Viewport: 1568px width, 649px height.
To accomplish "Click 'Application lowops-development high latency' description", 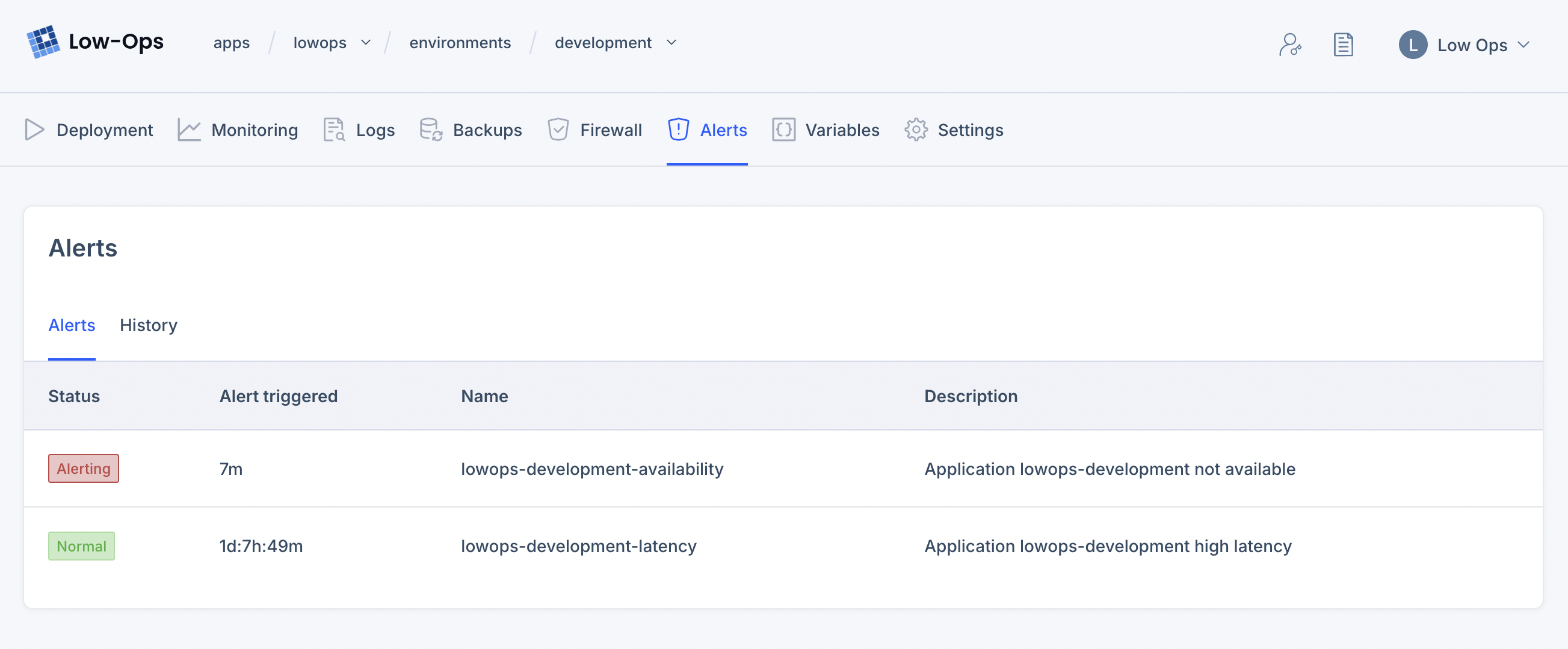I will click(x=1108, y=546).
